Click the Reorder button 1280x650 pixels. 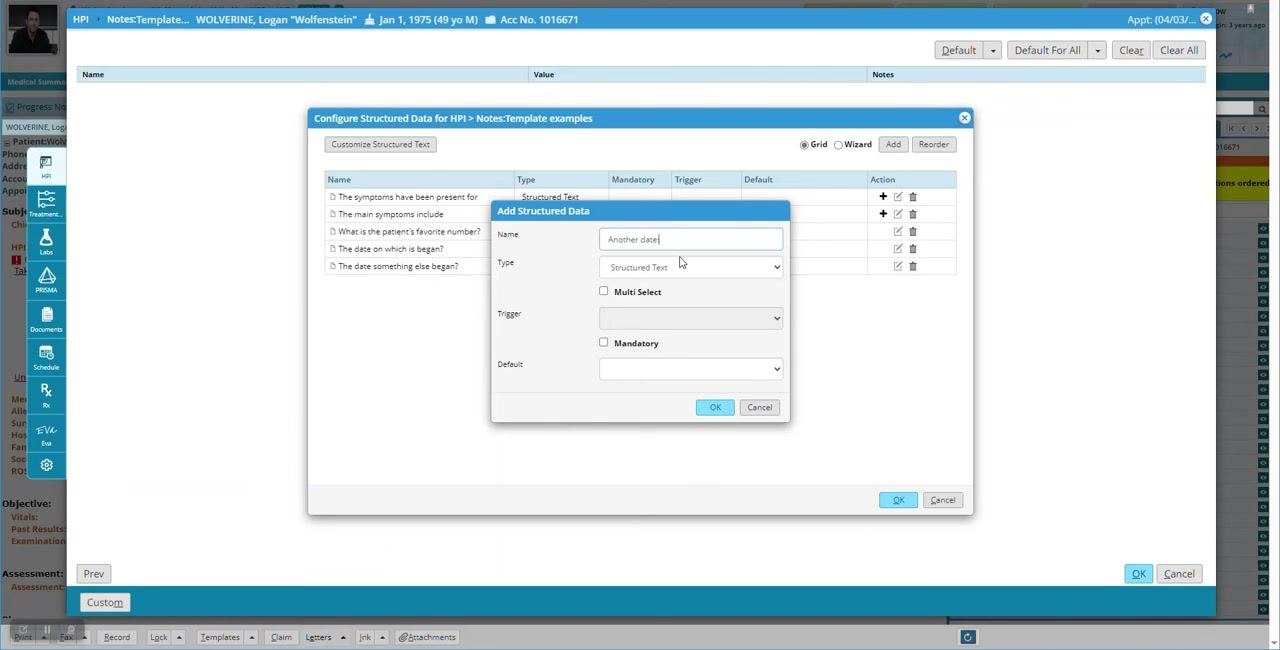(x=934, y=144)
